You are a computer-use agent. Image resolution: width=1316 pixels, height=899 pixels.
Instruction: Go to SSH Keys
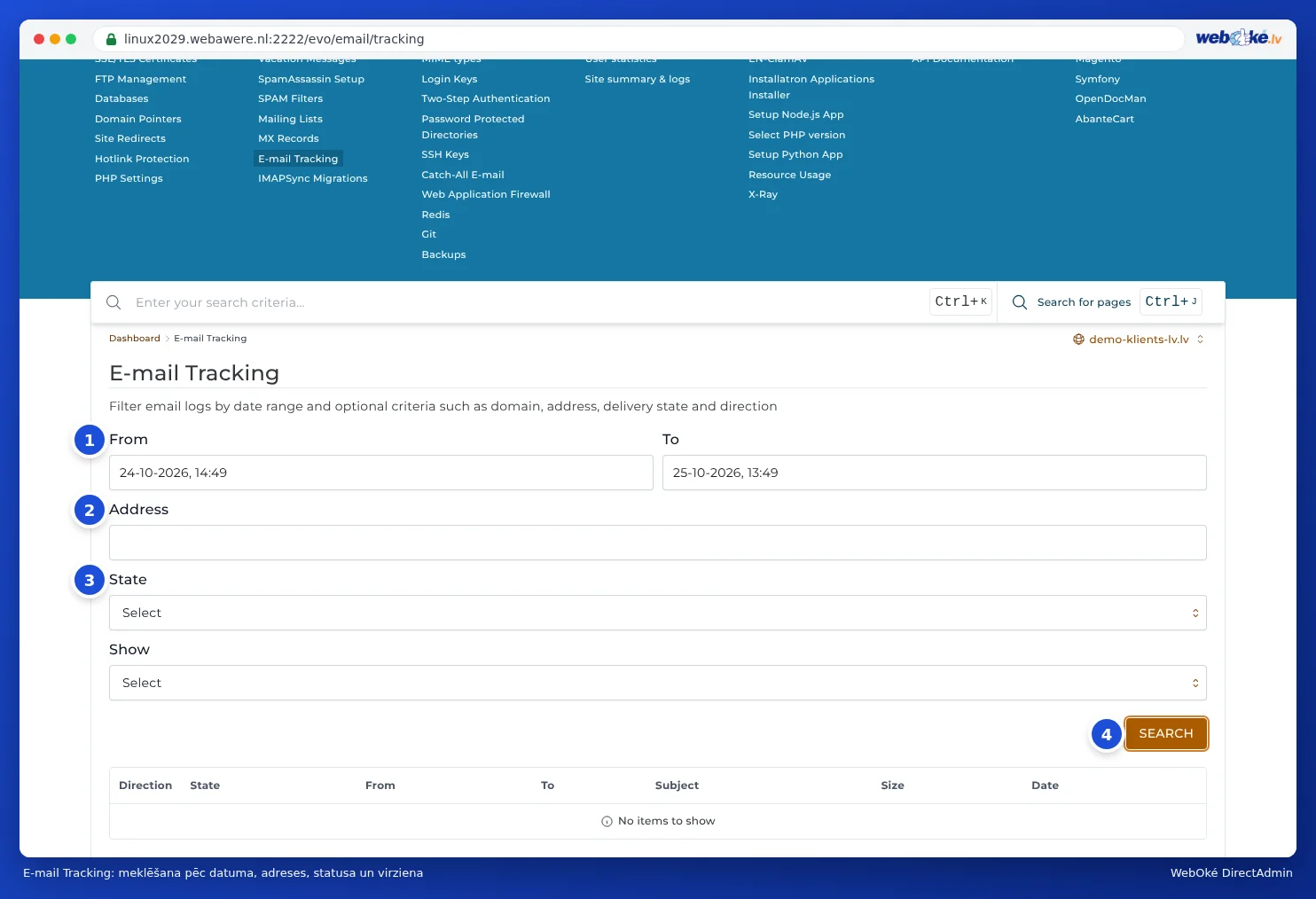coord(445,154)
